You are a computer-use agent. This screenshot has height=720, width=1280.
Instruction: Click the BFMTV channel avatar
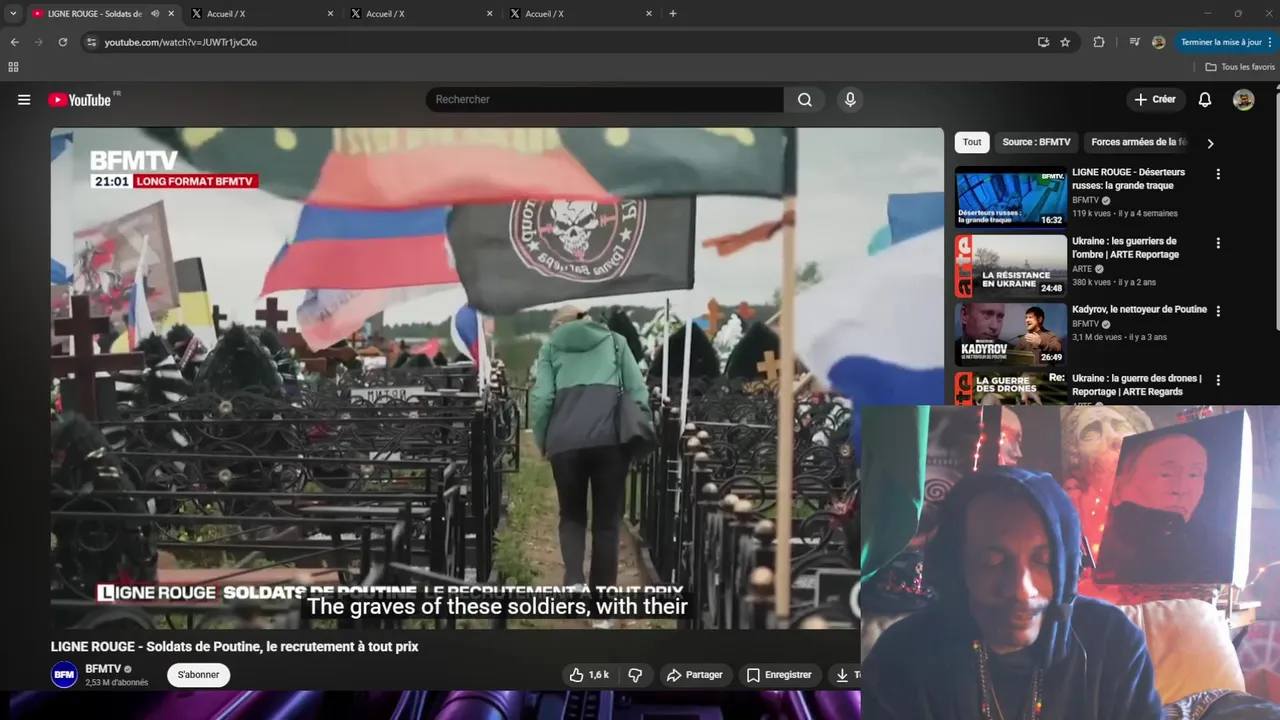[x=64, y=675]
